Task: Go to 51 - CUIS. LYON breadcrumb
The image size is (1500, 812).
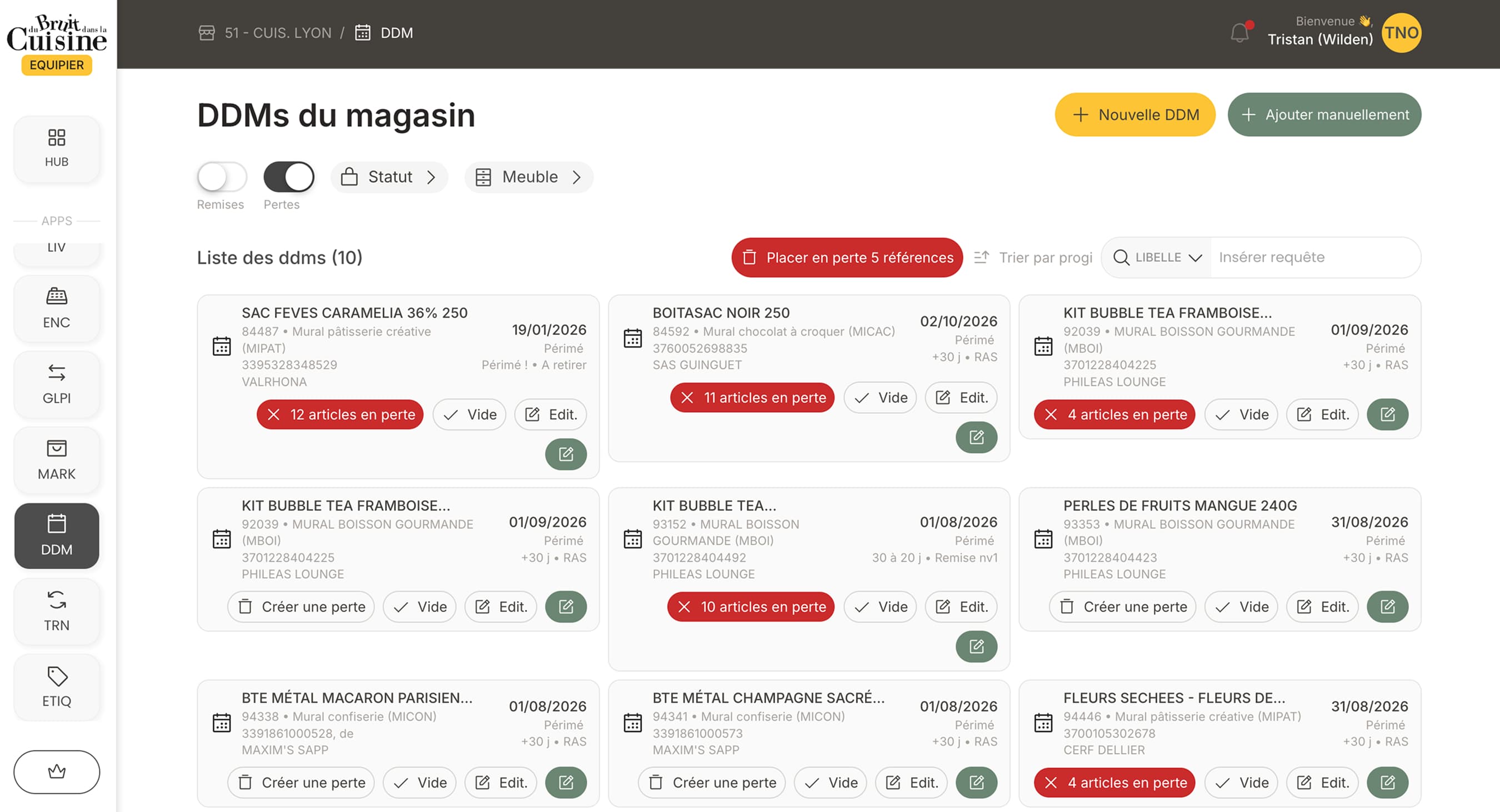Action: 265,33
